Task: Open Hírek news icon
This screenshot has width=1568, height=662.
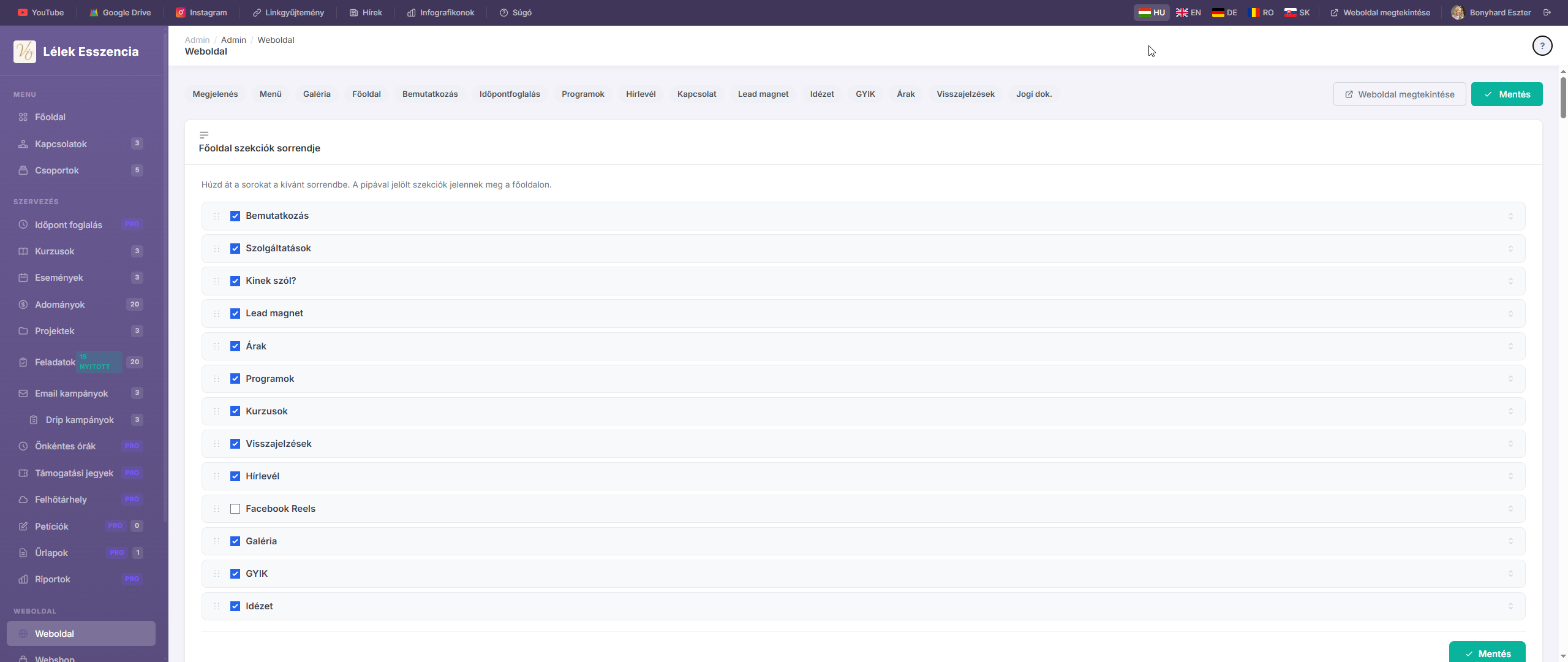Action: tap(353, 12)
